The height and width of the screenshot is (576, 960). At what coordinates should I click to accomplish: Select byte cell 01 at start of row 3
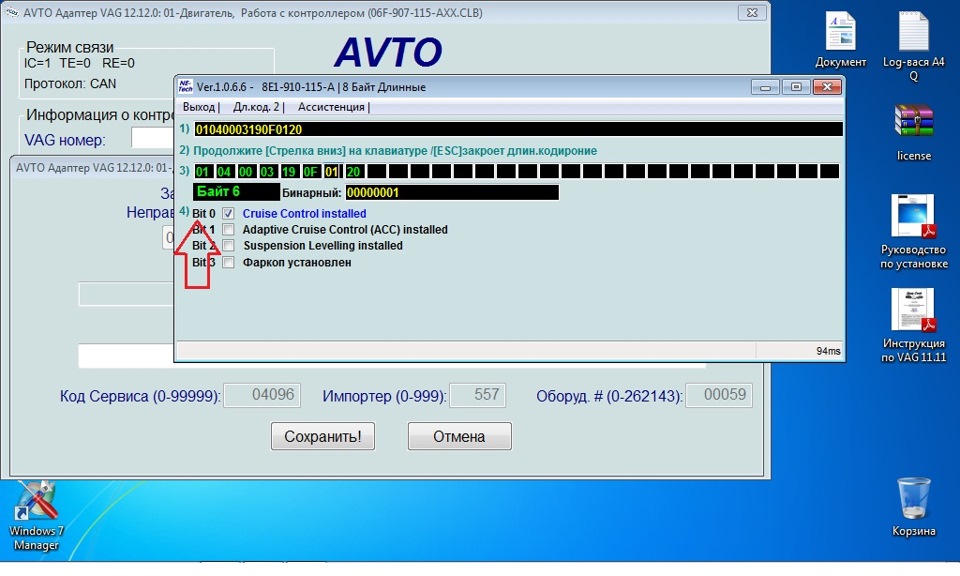coord(203,171)
